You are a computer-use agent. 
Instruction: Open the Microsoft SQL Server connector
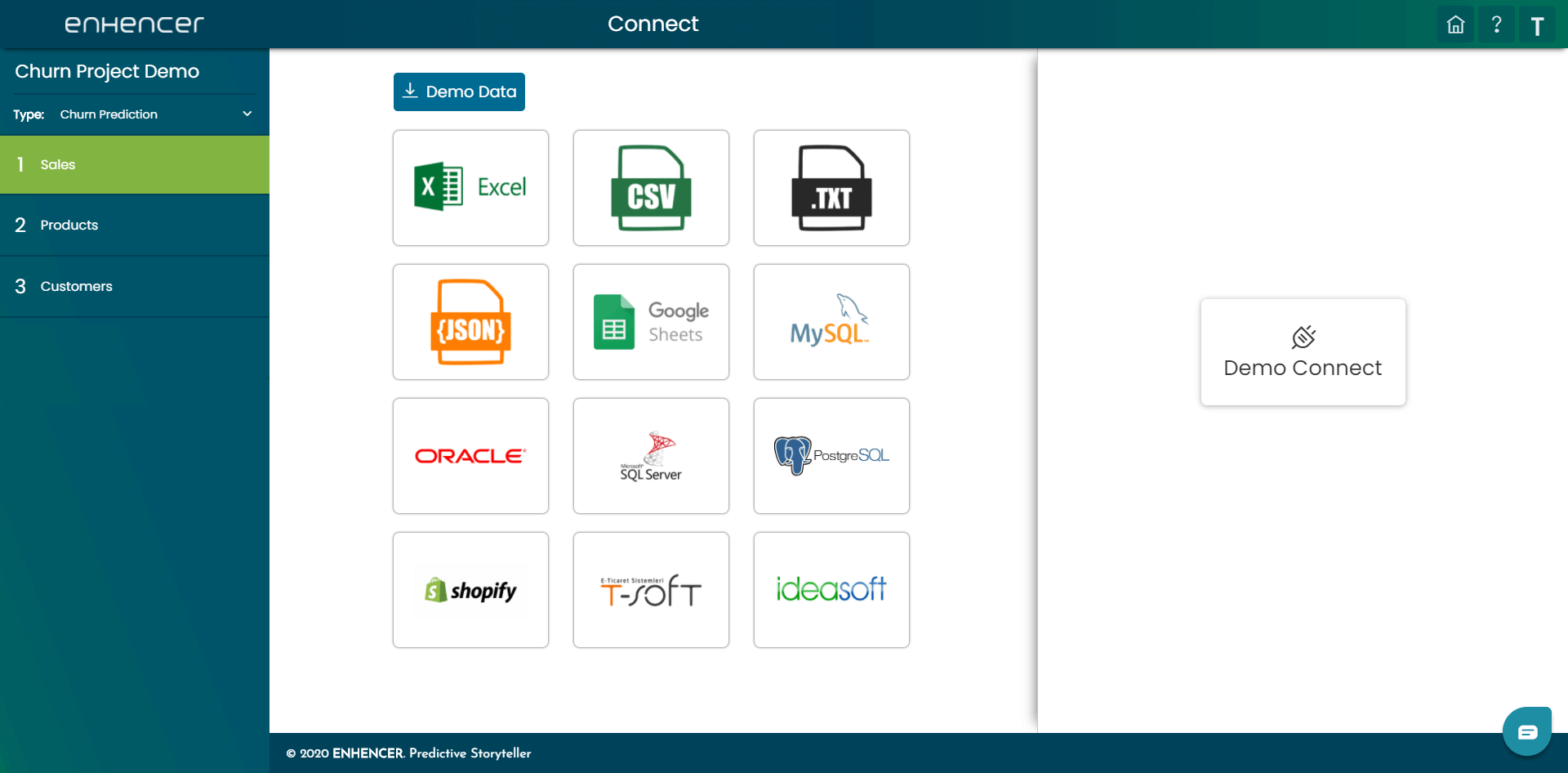[x=651, y=456]
